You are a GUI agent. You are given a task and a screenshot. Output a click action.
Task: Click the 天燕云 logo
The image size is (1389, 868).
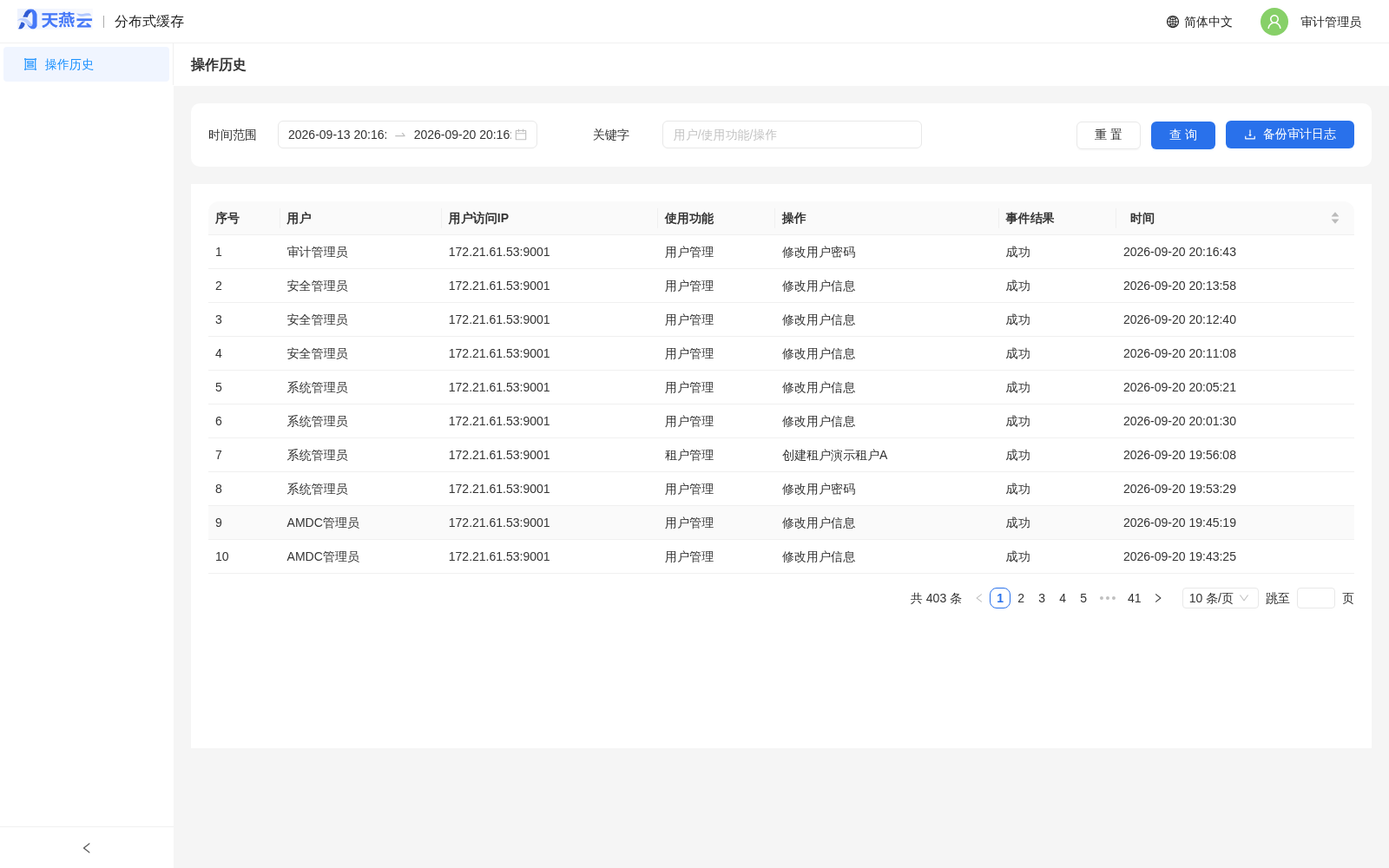(x=55, y=20)
